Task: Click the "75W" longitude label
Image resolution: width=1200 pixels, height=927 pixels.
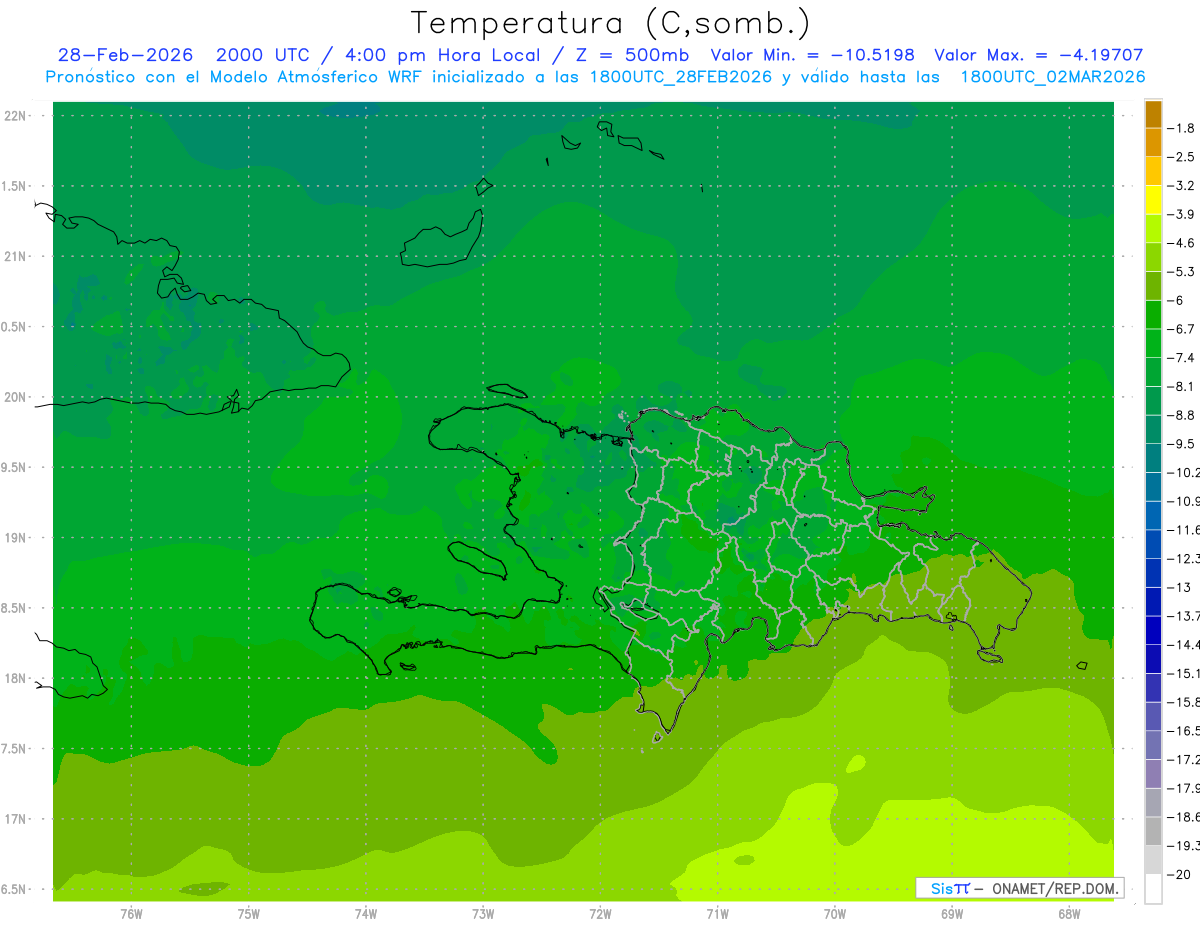Action: 249,914
